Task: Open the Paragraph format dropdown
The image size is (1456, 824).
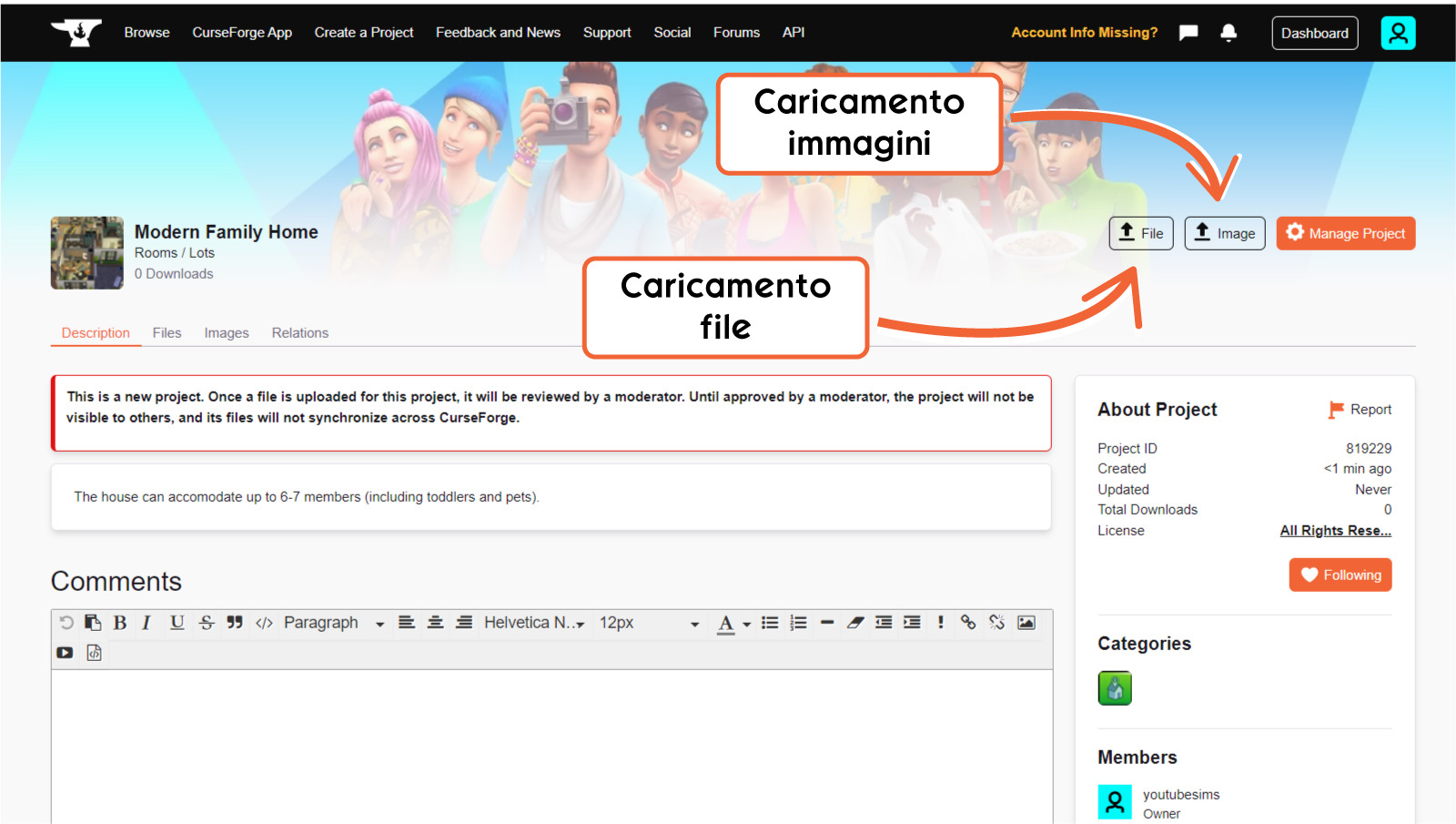Action: pyautogui.click(x=333, y=623)
